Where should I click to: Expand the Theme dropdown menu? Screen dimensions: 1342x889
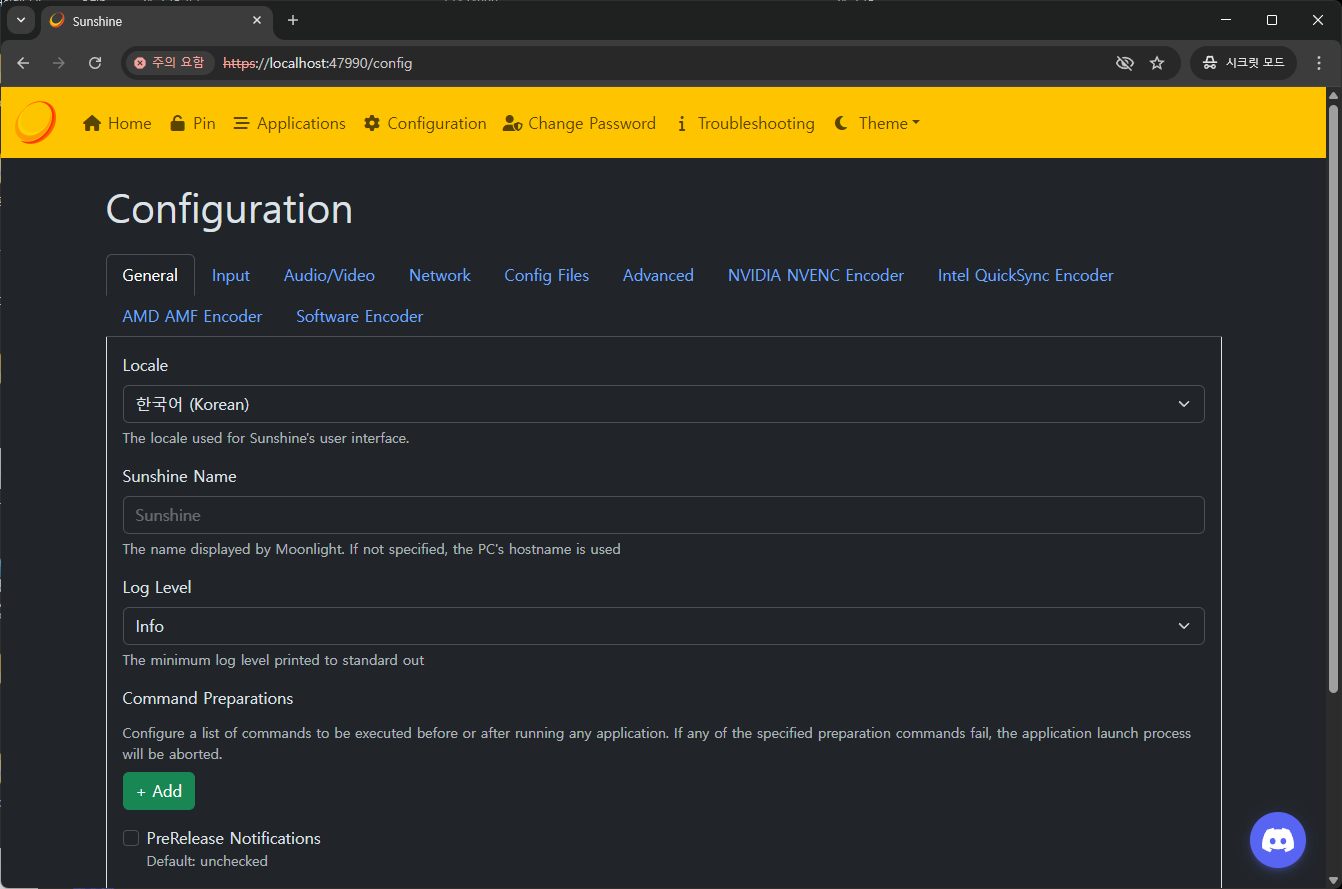tap(876, 123)
